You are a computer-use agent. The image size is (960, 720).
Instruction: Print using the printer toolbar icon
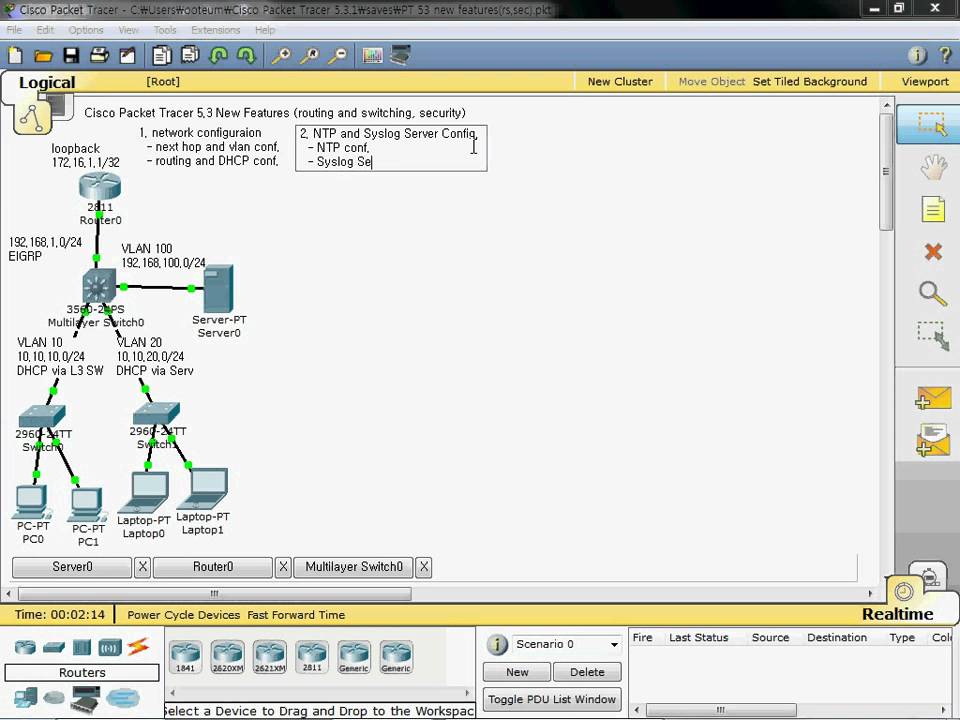tap(99, 55)
